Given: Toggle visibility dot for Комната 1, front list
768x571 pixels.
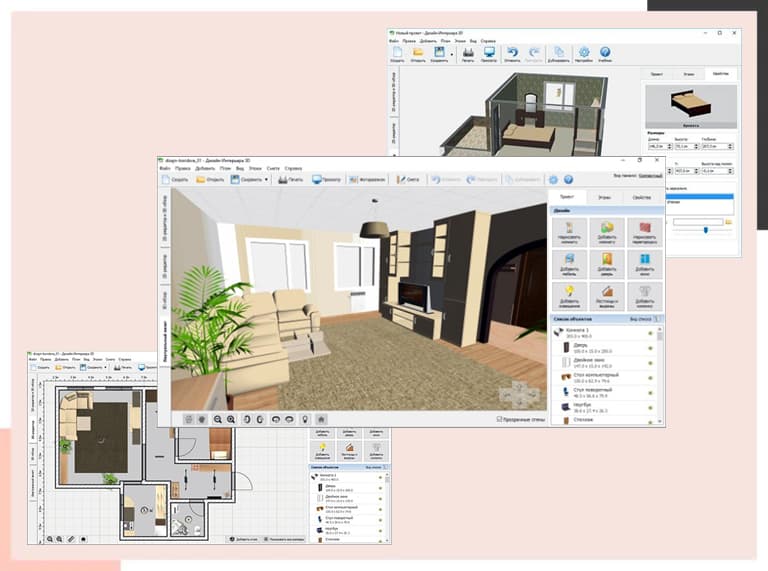Looking at the screenshot, I should click(650, 333).
